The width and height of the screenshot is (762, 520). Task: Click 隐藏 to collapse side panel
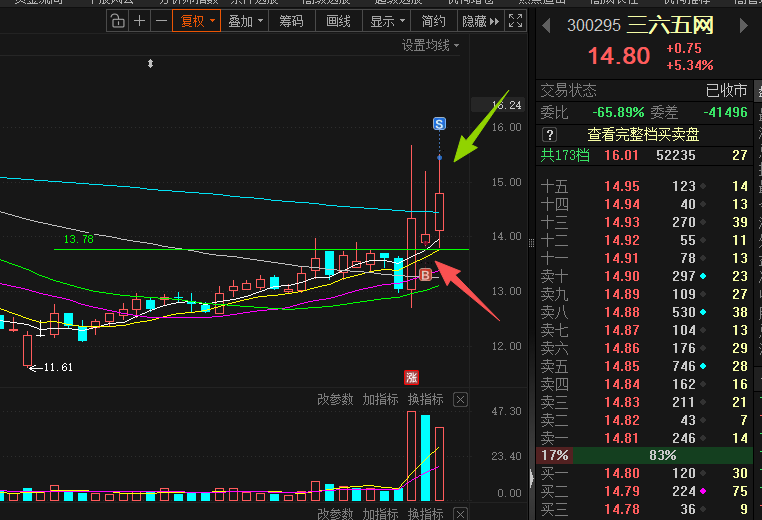480,21
